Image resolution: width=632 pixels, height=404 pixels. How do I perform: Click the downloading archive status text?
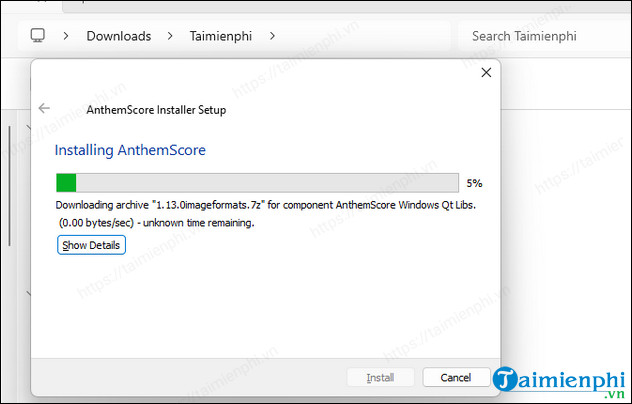[265, 205]
